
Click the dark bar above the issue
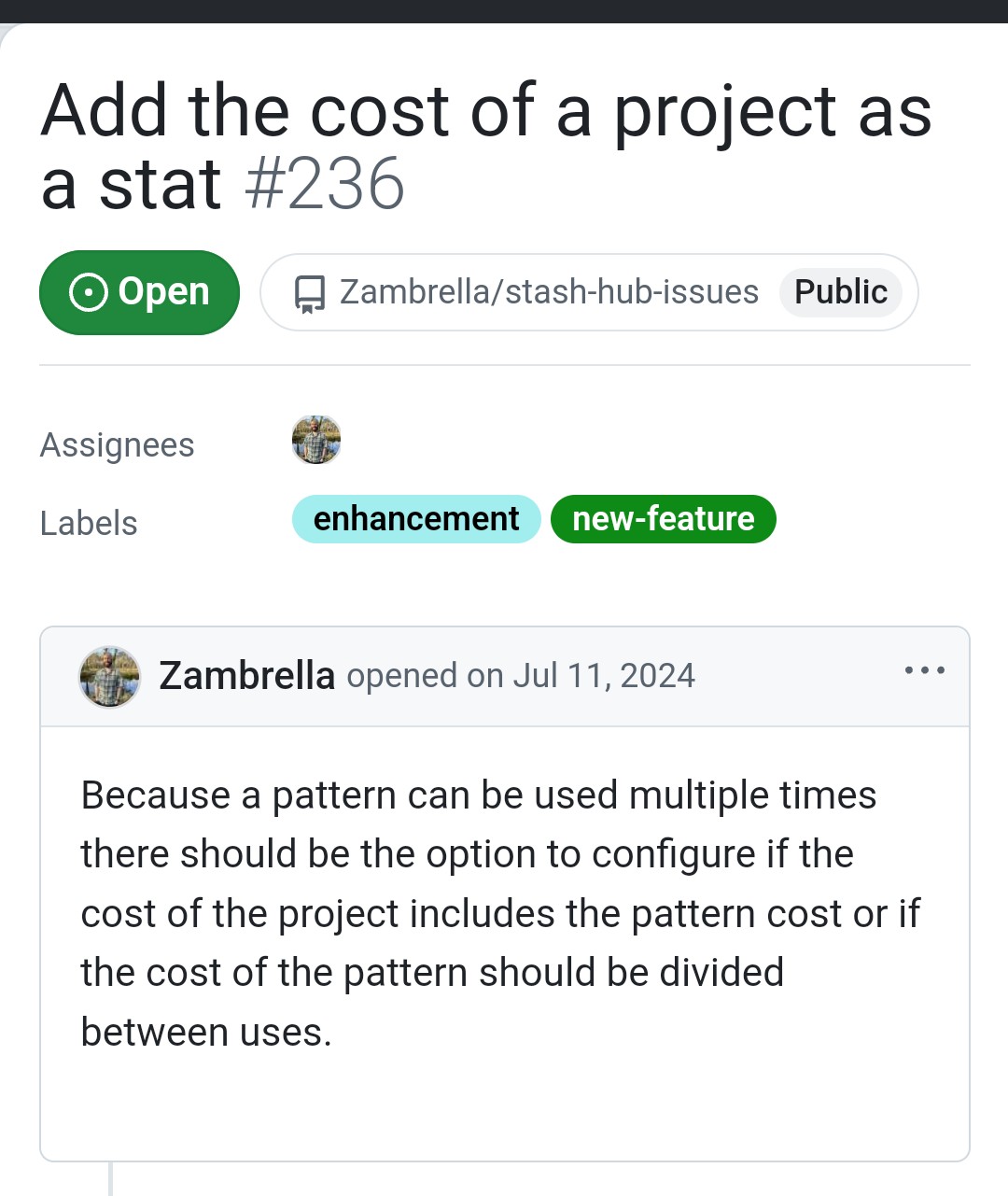point(504,11)
